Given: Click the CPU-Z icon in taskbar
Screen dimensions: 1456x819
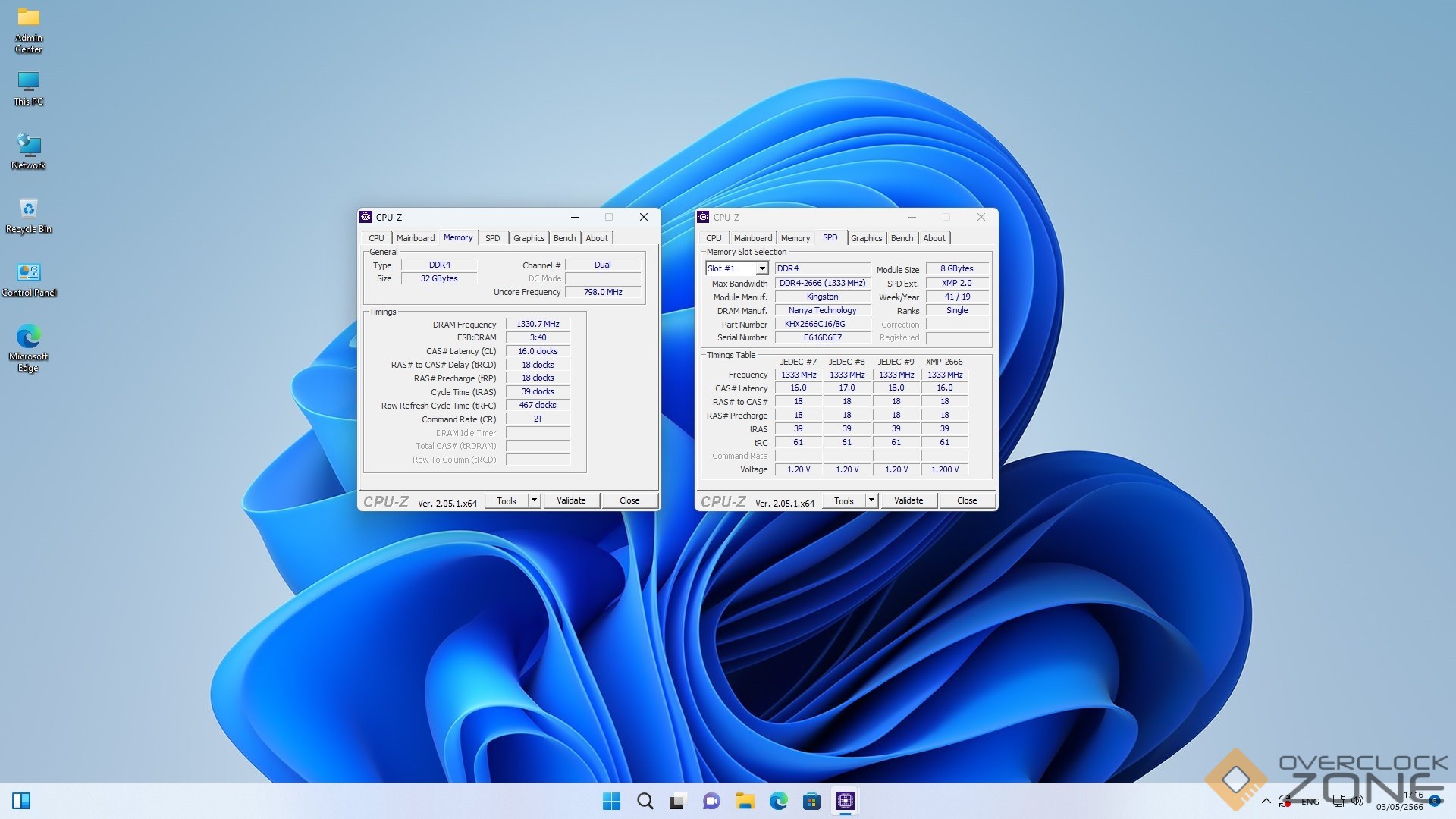Looking at the screenshot, I should coord(845,801).
